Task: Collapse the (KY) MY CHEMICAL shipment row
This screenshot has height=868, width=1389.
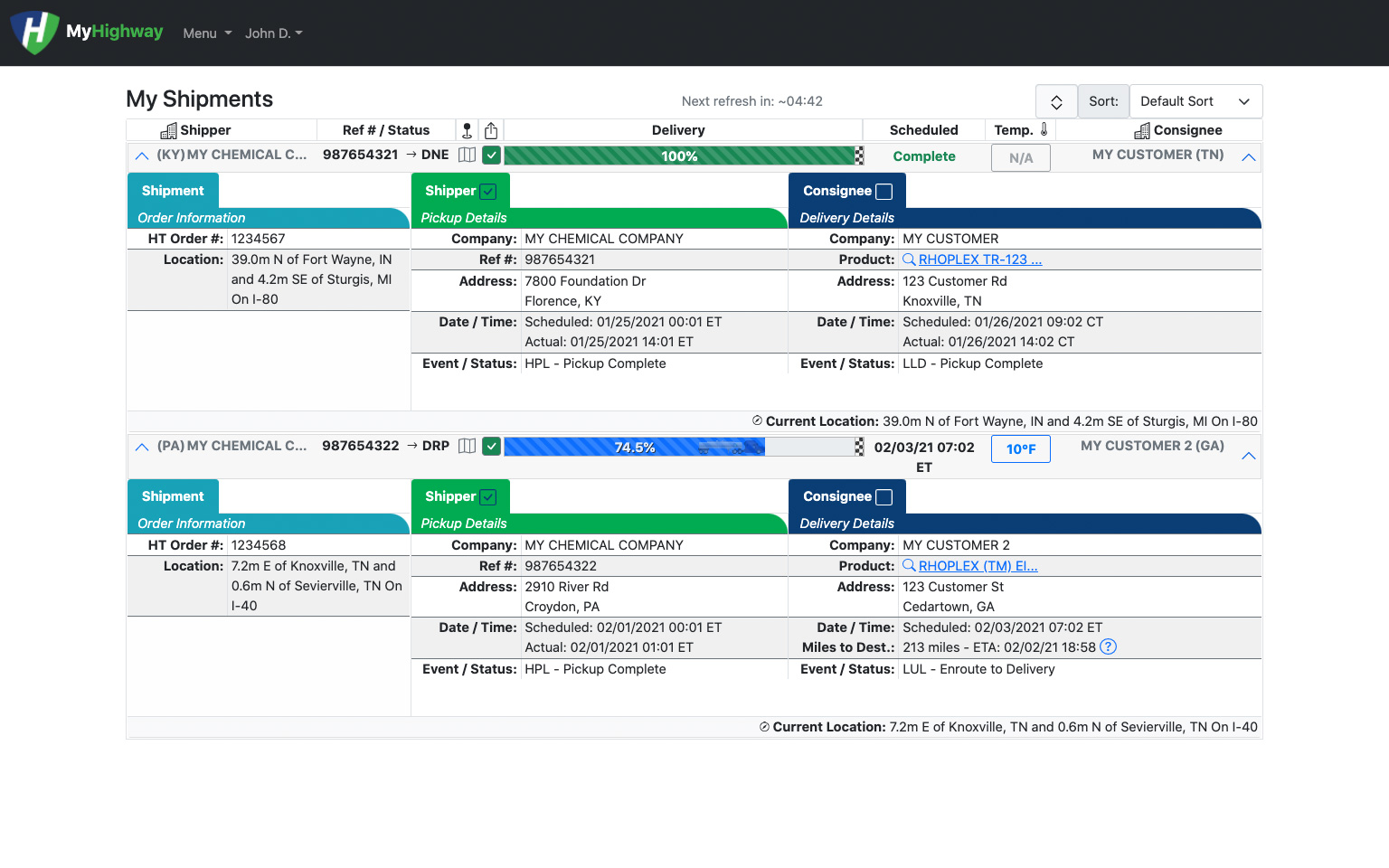Action: click(x=142, y=156)
